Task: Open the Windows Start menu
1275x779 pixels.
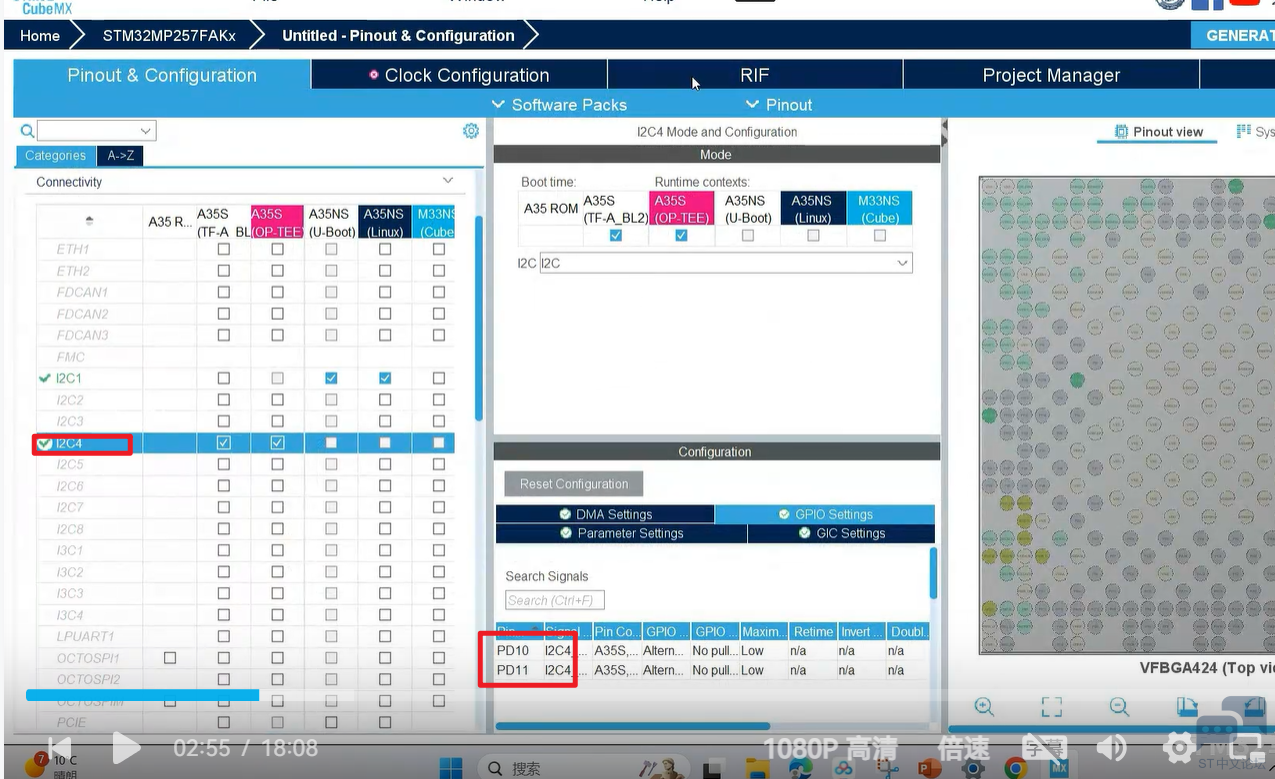Action: point(453,769)
